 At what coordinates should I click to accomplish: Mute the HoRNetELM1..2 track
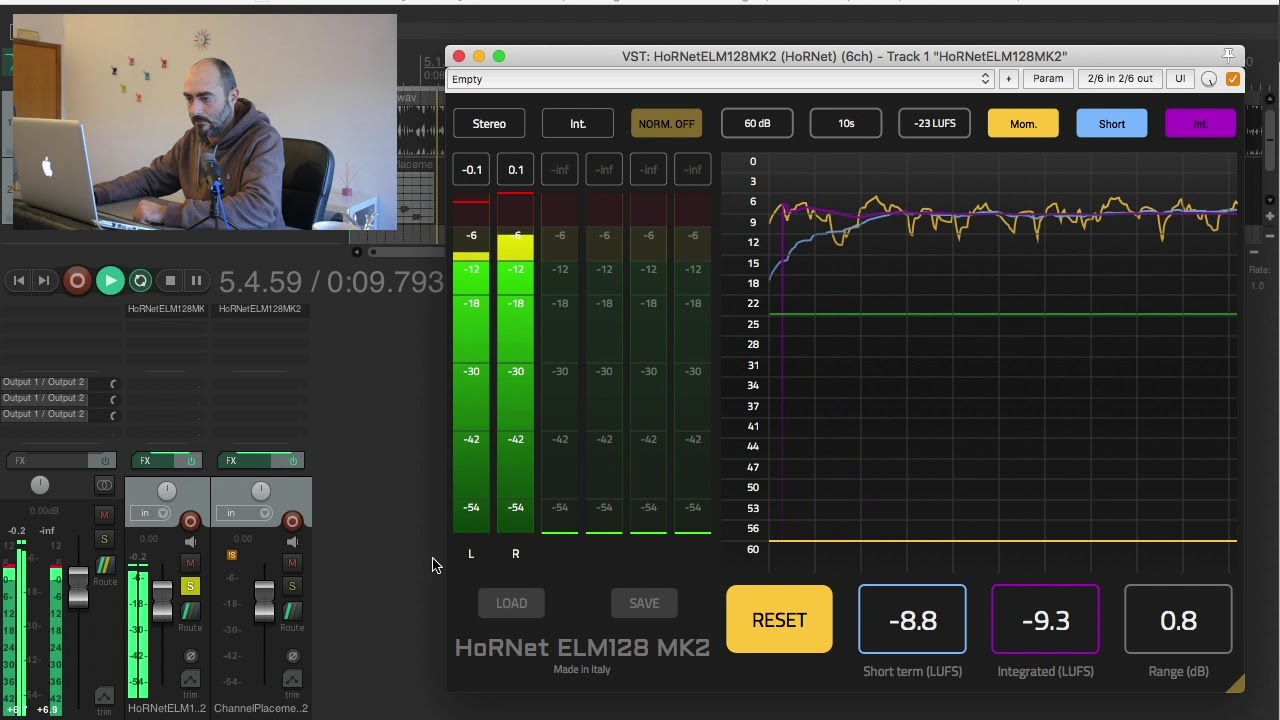[190, 563]
